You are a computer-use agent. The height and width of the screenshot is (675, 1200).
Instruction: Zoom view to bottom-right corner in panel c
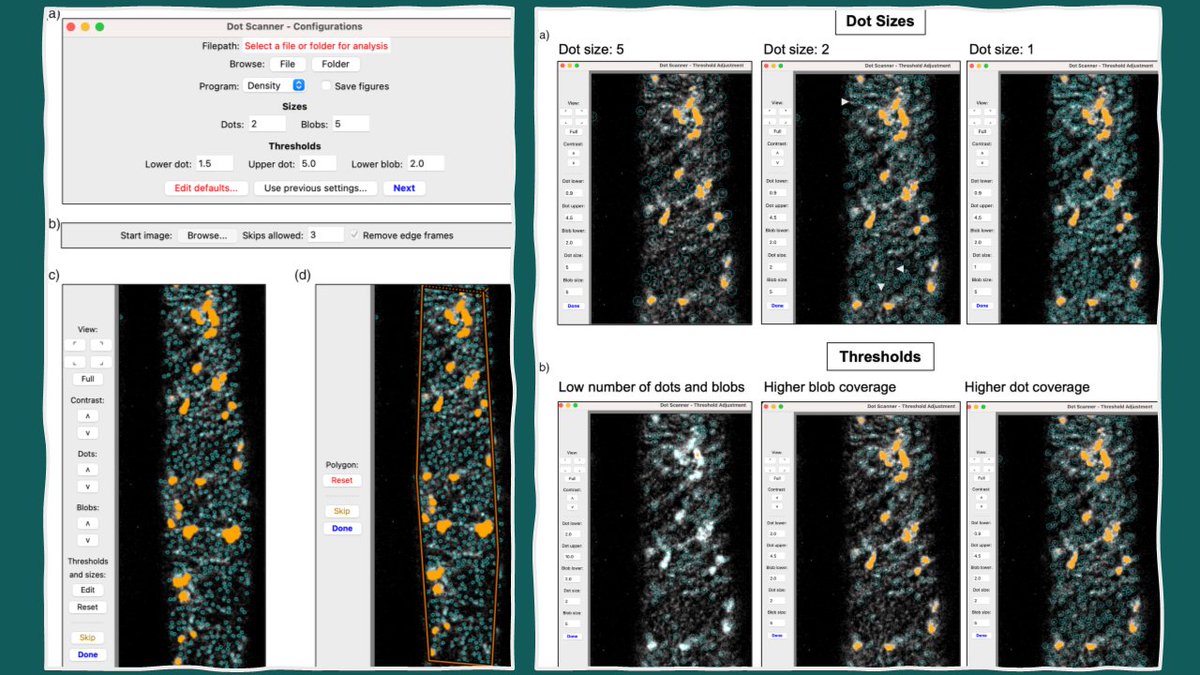click(100, 362)
